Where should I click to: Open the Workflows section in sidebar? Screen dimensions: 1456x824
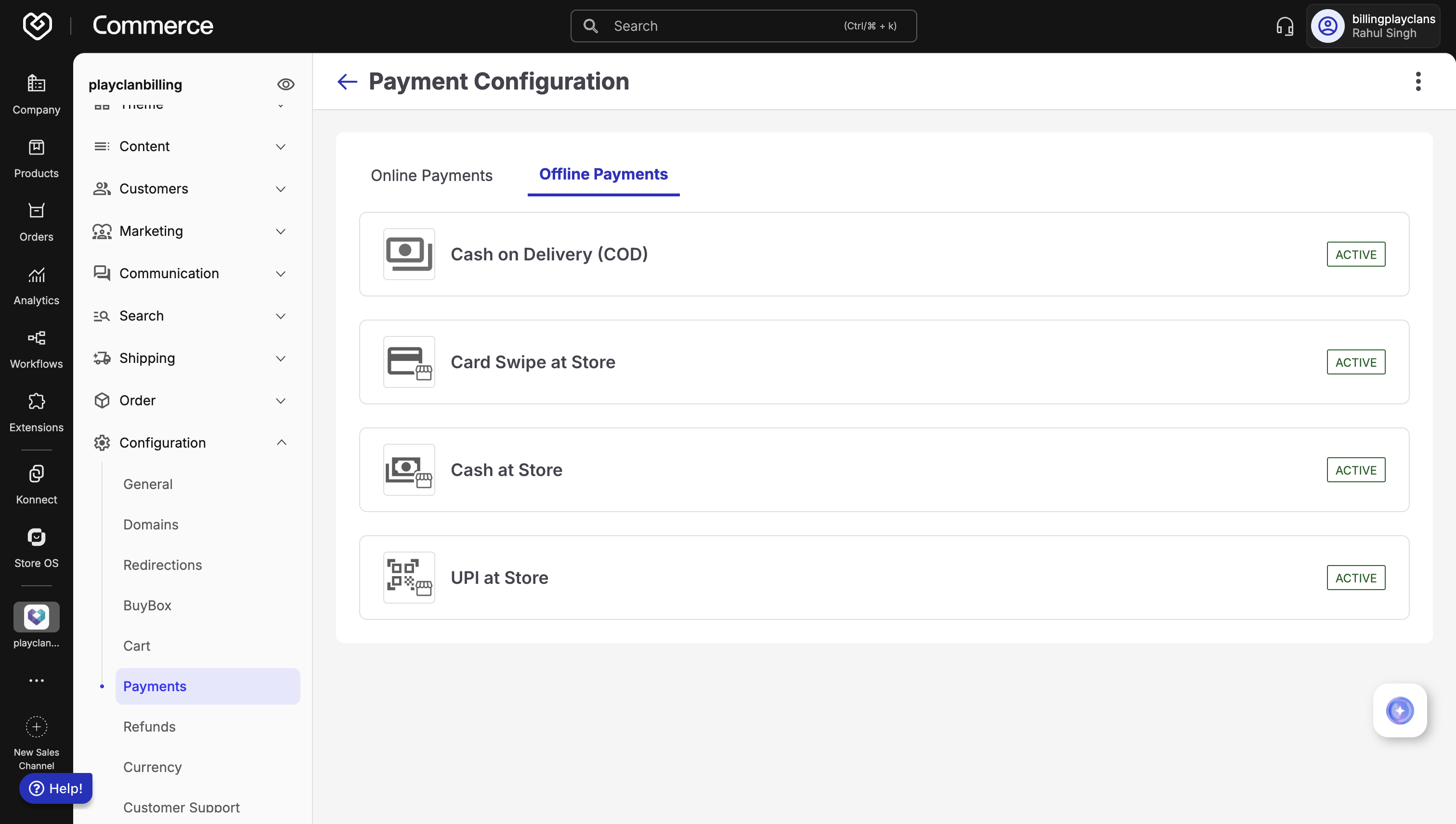pos(36,348)
